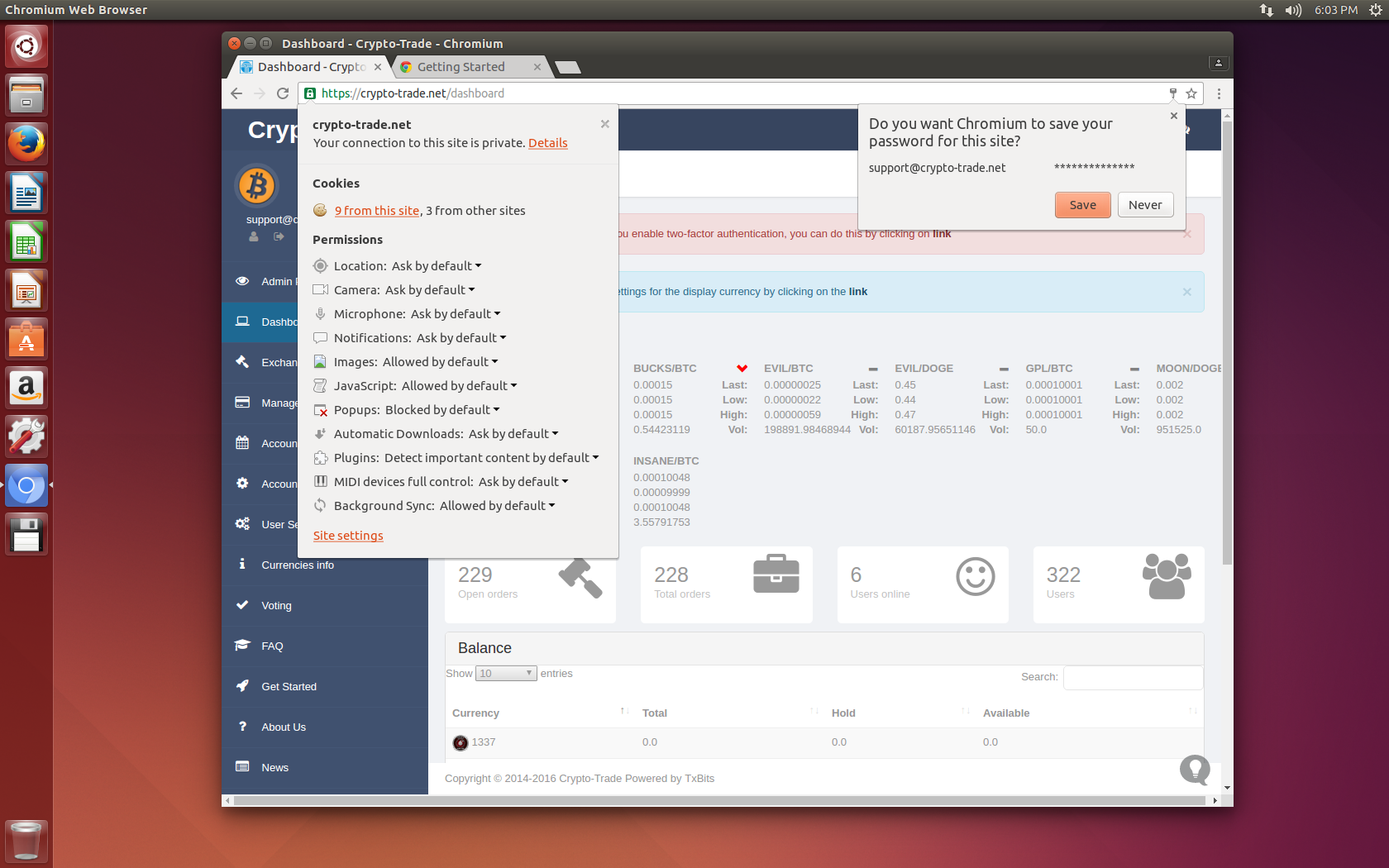Click the link in display currency alert

click(858, 292)
